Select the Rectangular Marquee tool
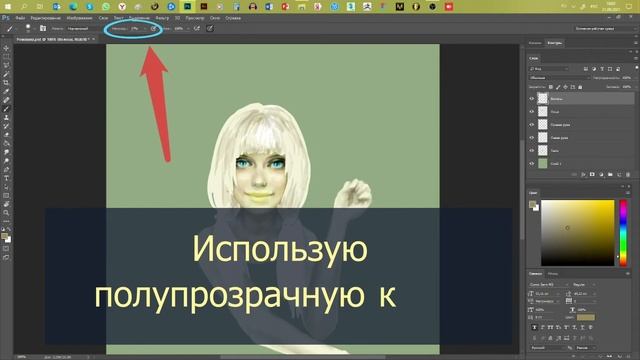 click(6, 57)
